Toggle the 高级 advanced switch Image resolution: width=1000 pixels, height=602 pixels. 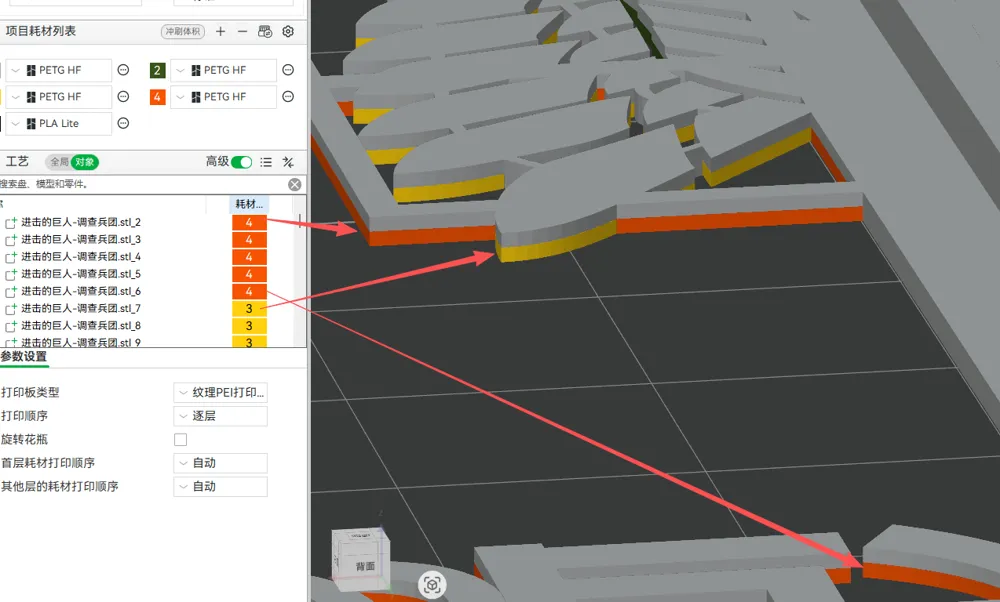pyautogui.click(x=242, y=162)
